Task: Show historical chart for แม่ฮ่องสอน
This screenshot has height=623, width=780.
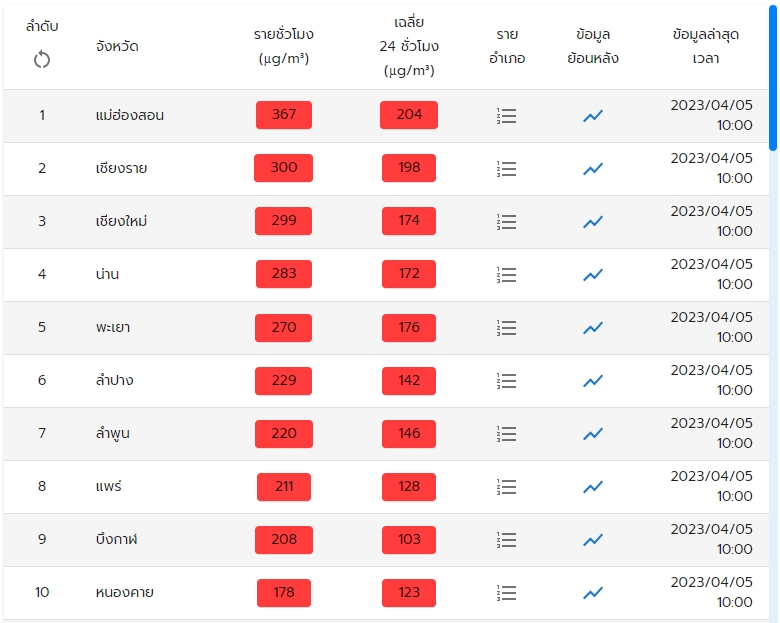Action: (593, 116)
